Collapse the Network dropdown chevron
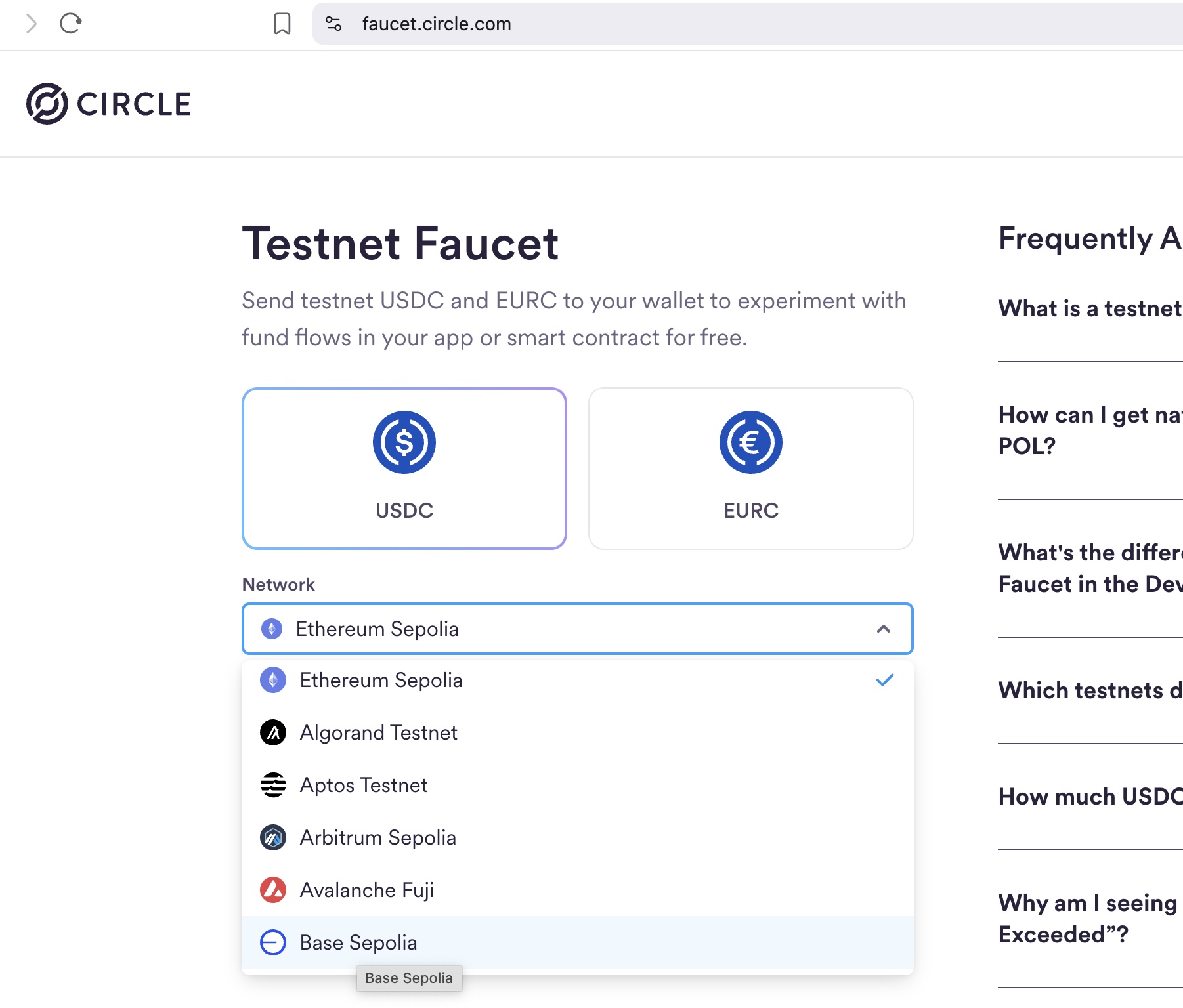Screen dimensions: 1183x1008 tap(884, 629)
